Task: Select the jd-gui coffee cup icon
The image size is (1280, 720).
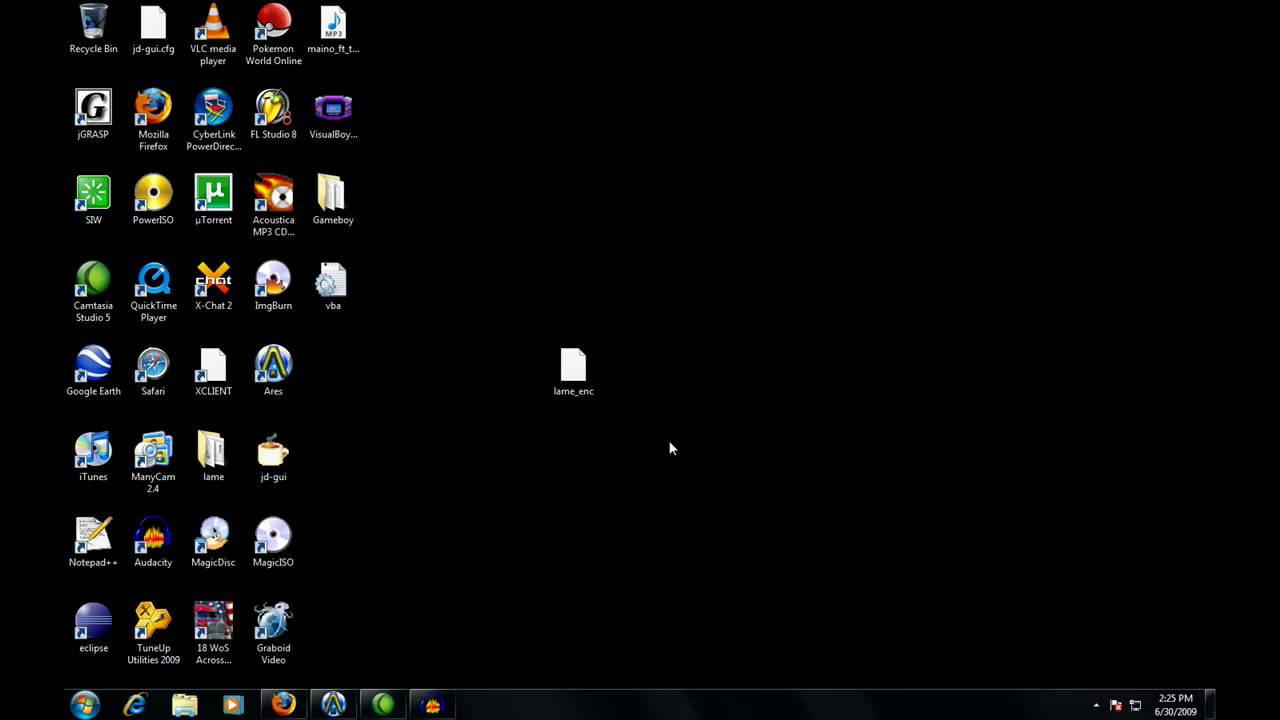Action: 273,458
